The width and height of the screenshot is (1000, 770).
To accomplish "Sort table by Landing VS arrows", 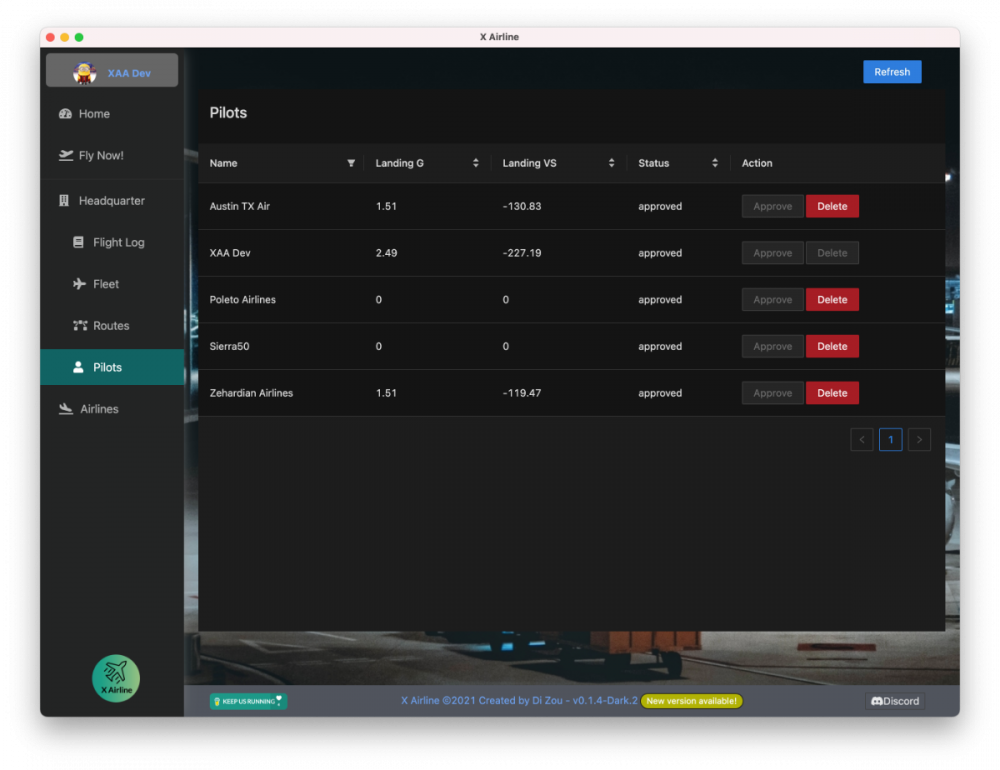I will point(611,163).
